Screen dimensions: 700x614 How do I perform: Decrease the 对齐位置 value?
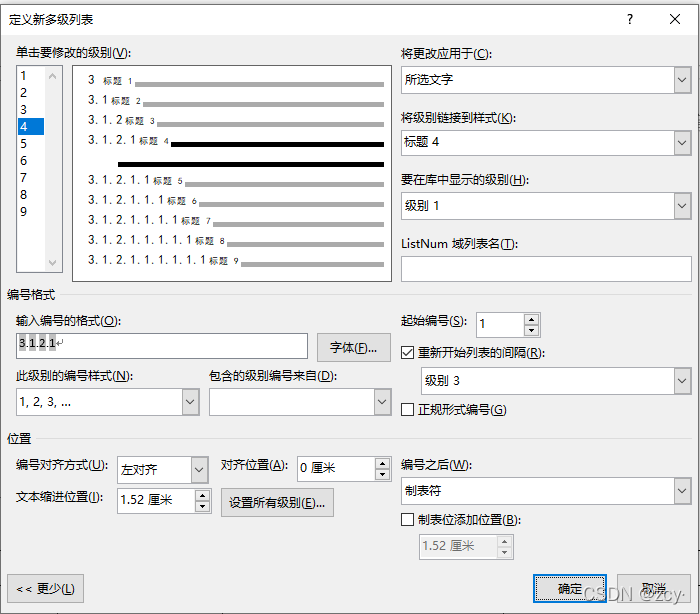(x=383, y=474)
